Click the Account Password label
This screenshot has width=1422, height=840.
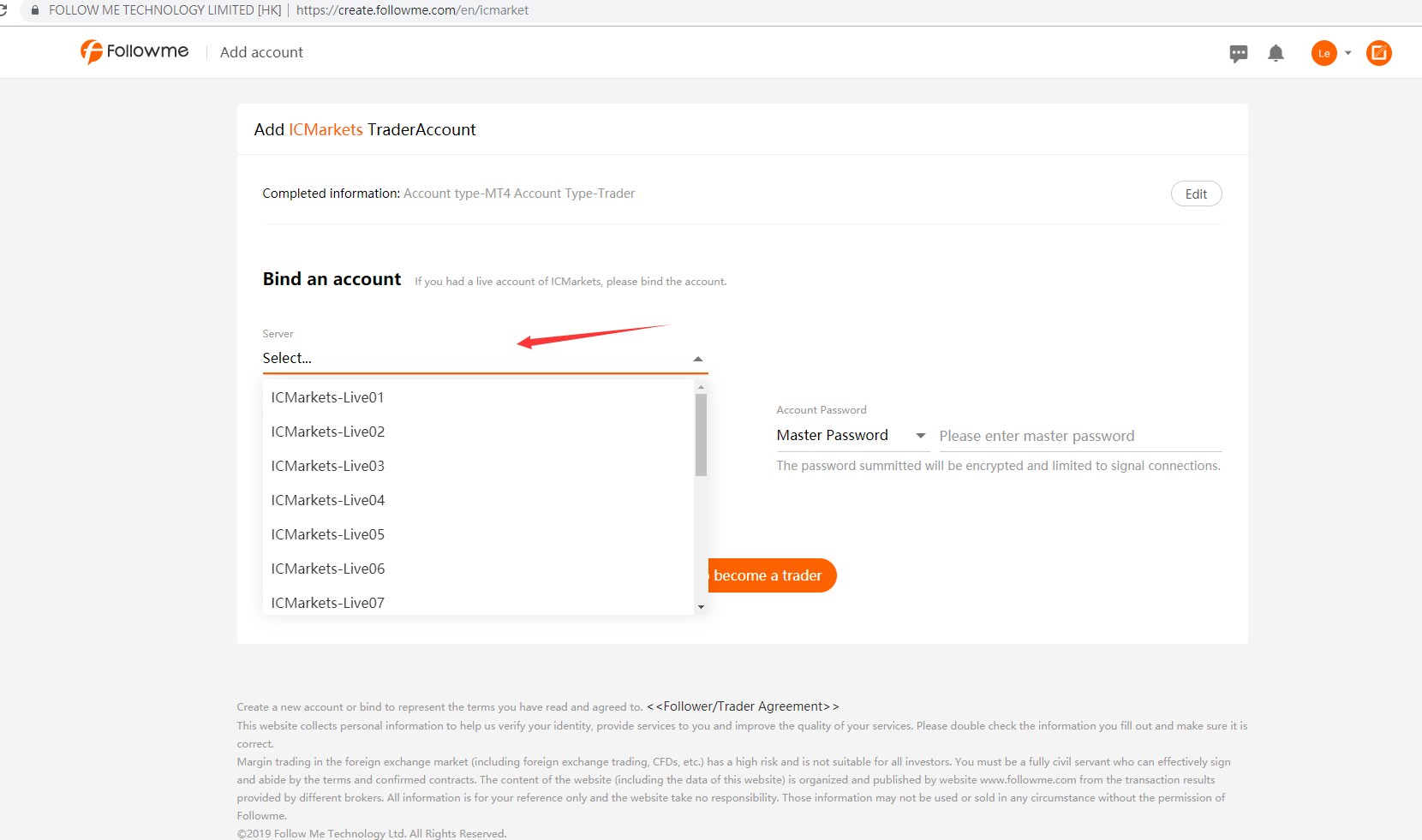point(822,410)
